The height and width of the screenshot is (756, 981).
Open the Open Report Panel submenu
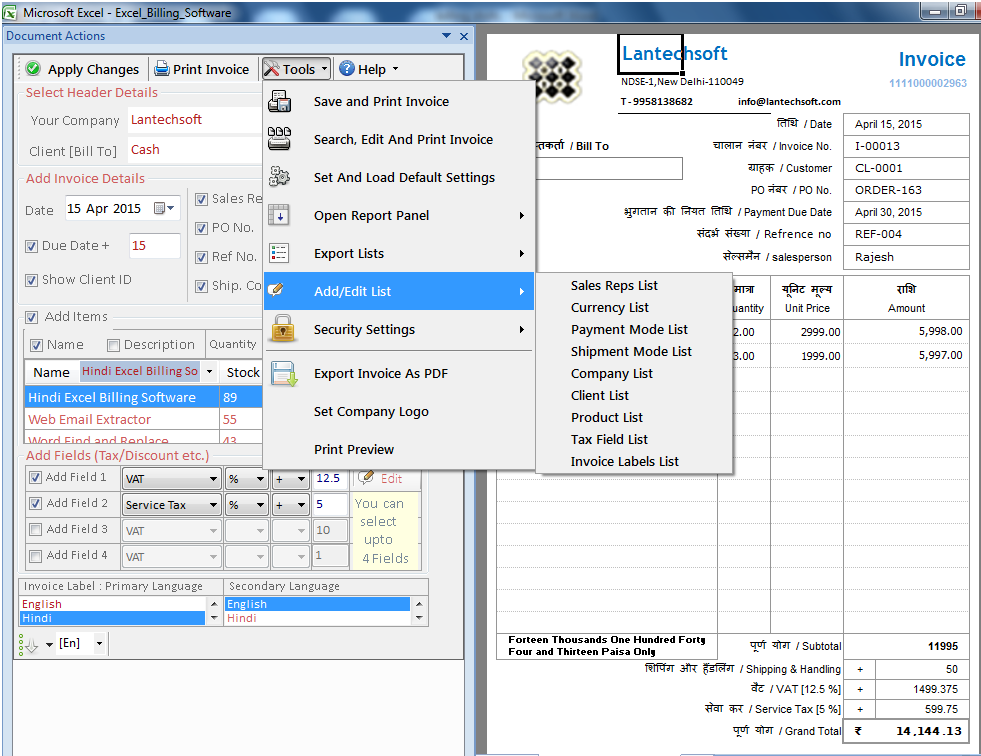(399, 215)
